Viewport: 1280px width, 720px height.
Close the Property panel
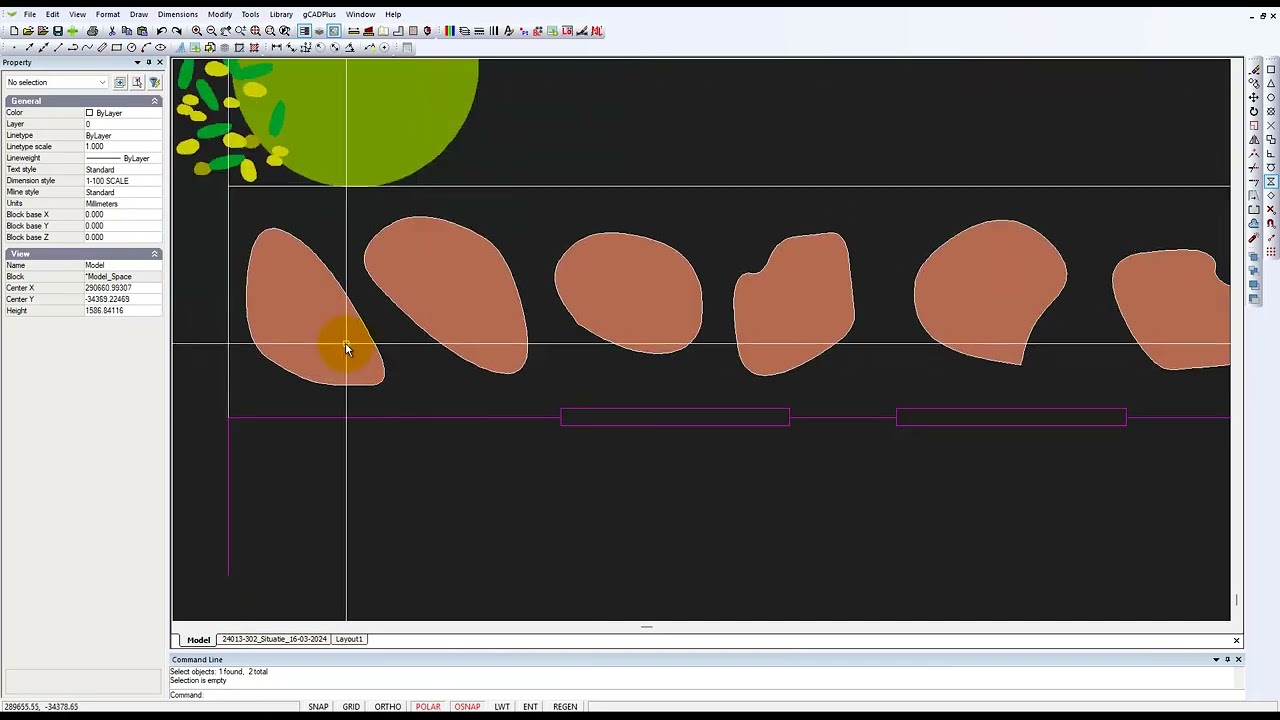159,62
